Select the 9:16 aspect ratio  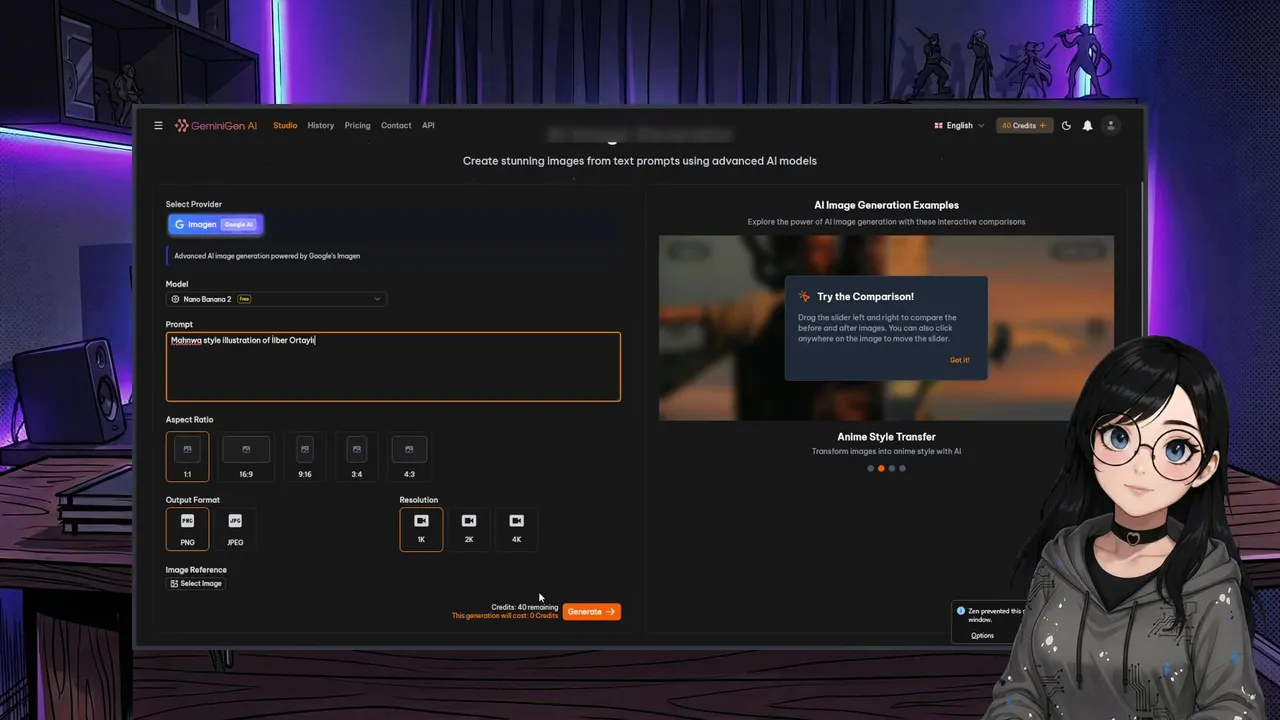pos(305,457)
